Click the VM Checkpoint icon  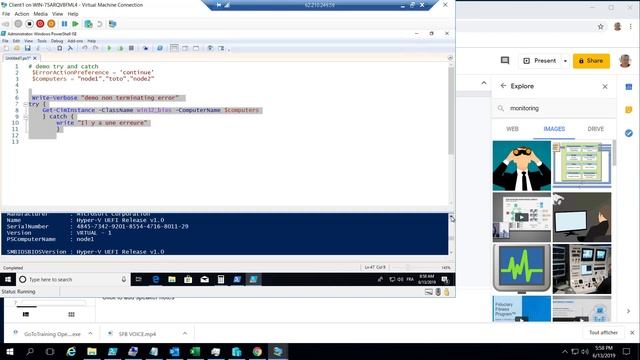coord(88,24)
